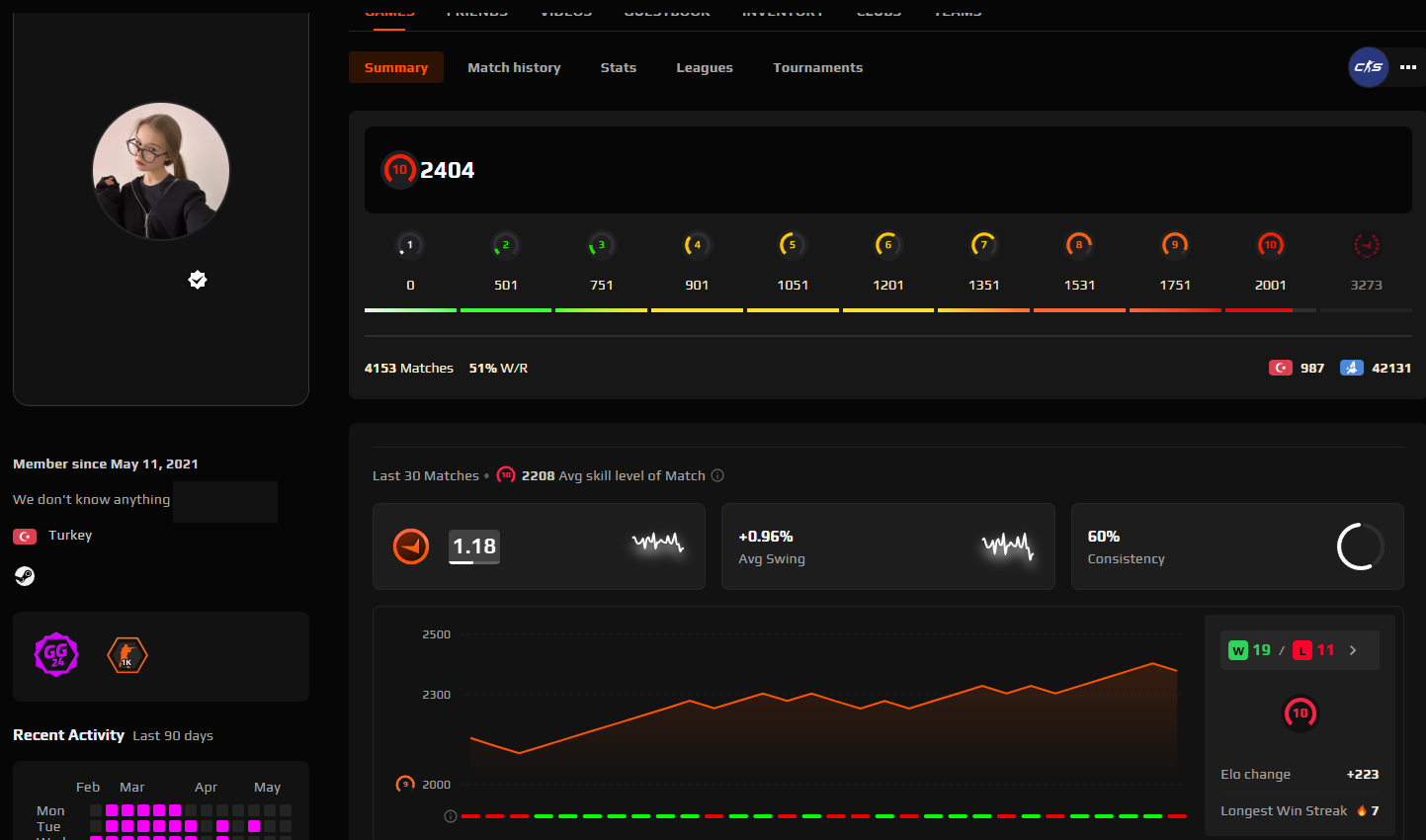Image resolution: width=1426 pixels, height=840 pixels.
Task: Show info about Avg skill level of Match
Action: (x=717, y=475)
